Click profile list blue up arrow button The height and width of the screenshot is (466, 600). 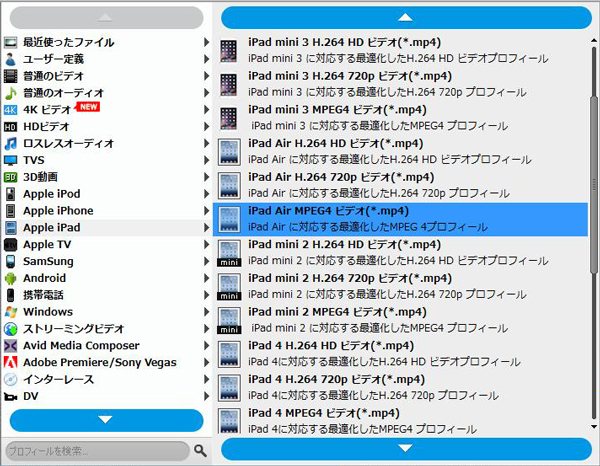click(406, 18)
